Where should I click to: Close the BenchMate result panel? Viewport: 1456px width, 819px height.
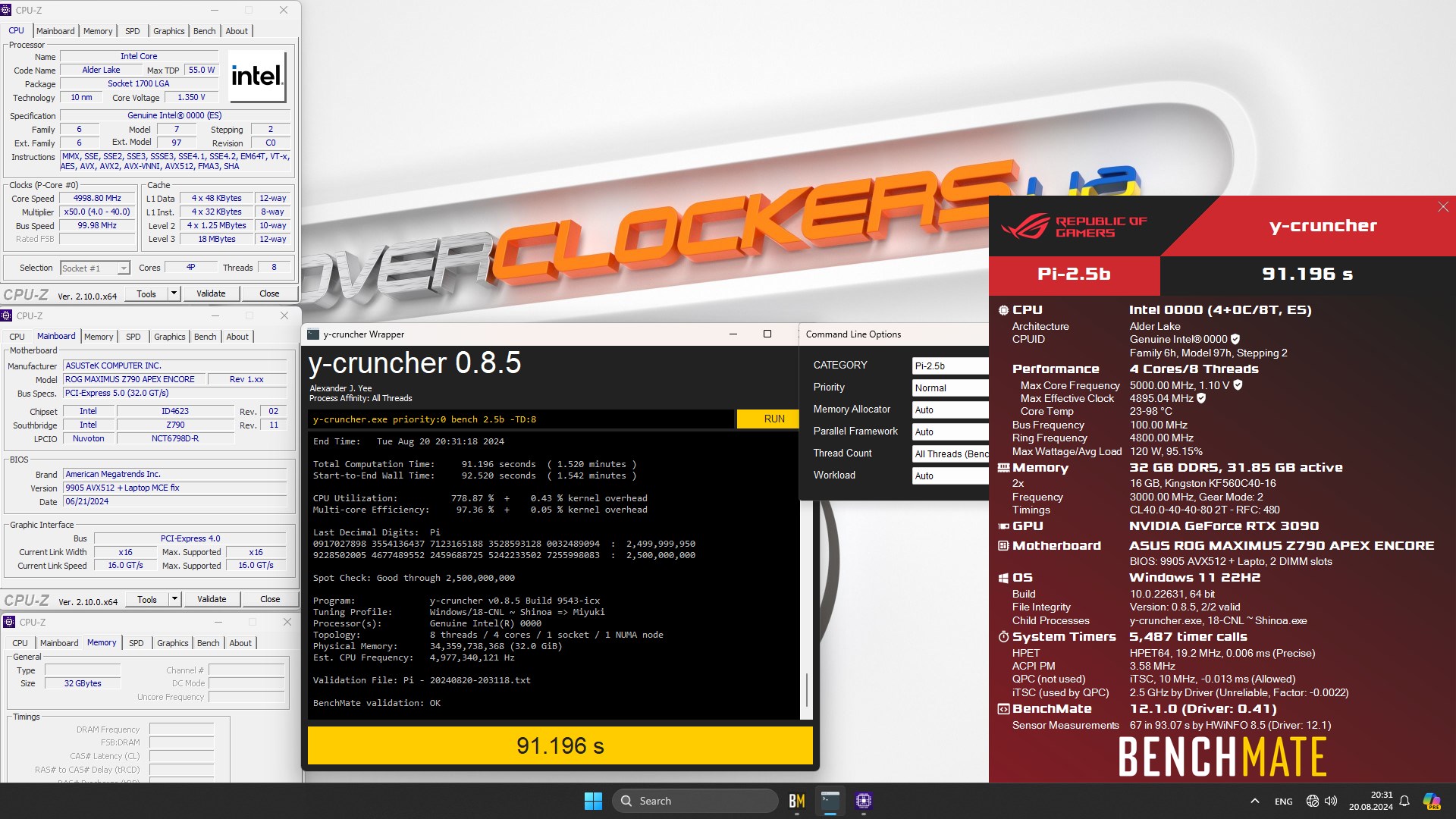[x=1443, y=207]
